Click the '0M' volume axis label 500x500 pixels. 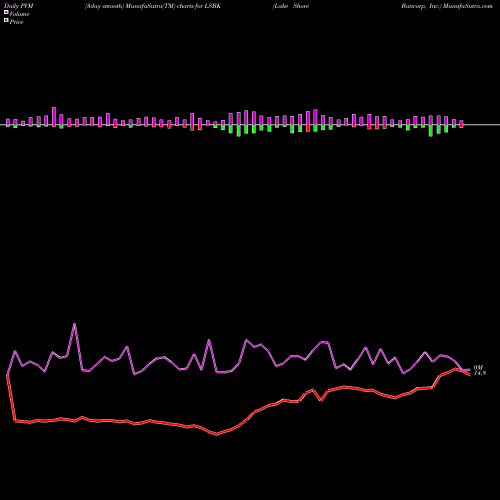pyautogui.click(x=478, y=367)
